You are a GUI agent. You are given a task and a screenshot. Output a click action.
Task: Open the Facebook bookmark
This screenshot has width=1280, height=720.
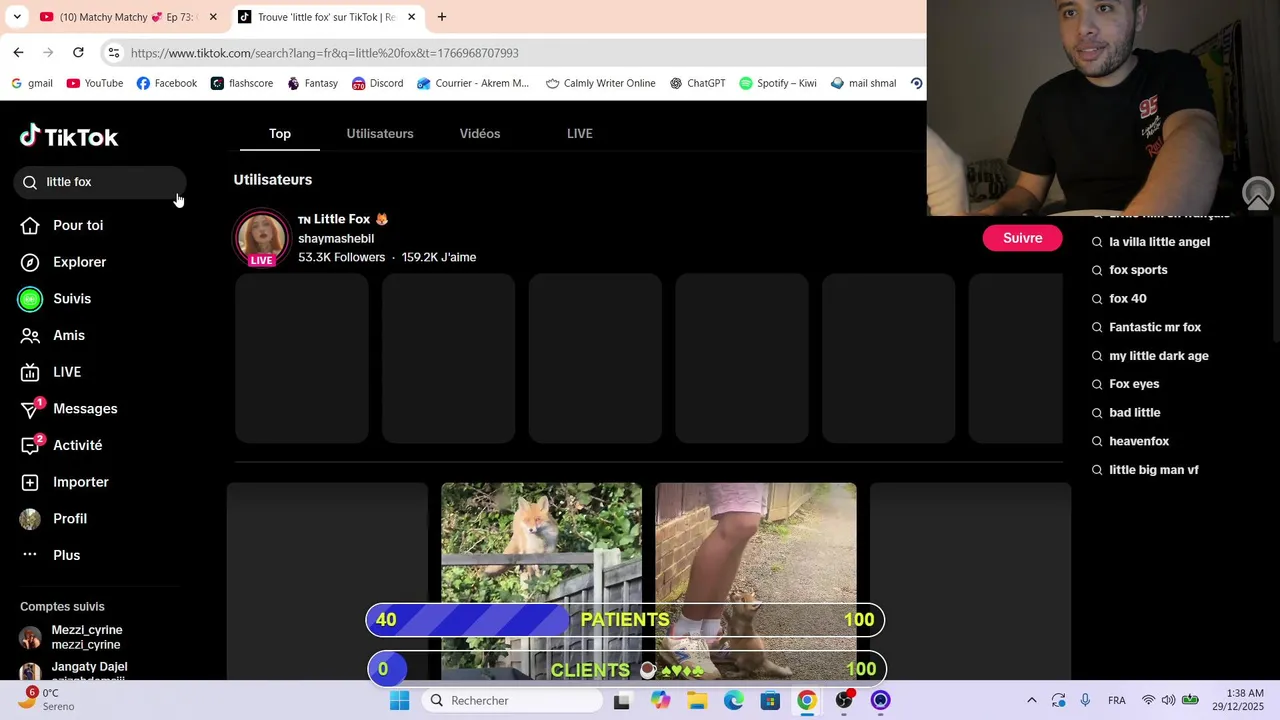167,83
